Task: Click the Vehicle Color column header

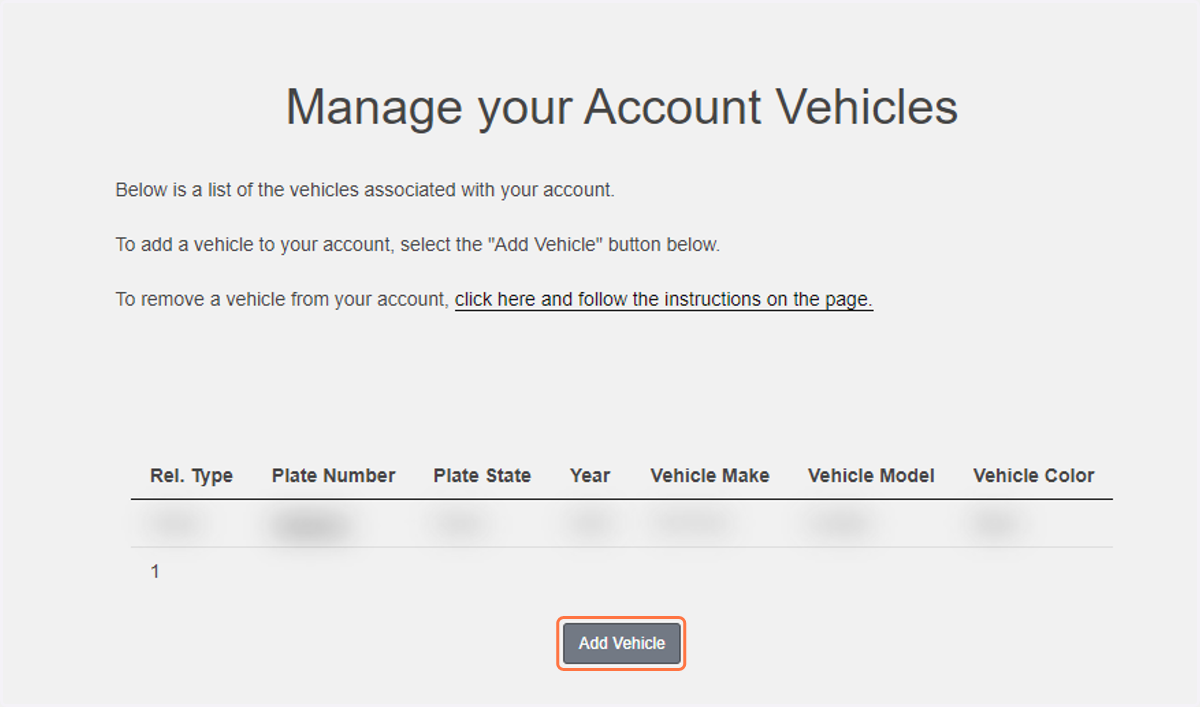Action: point(1034,476)
